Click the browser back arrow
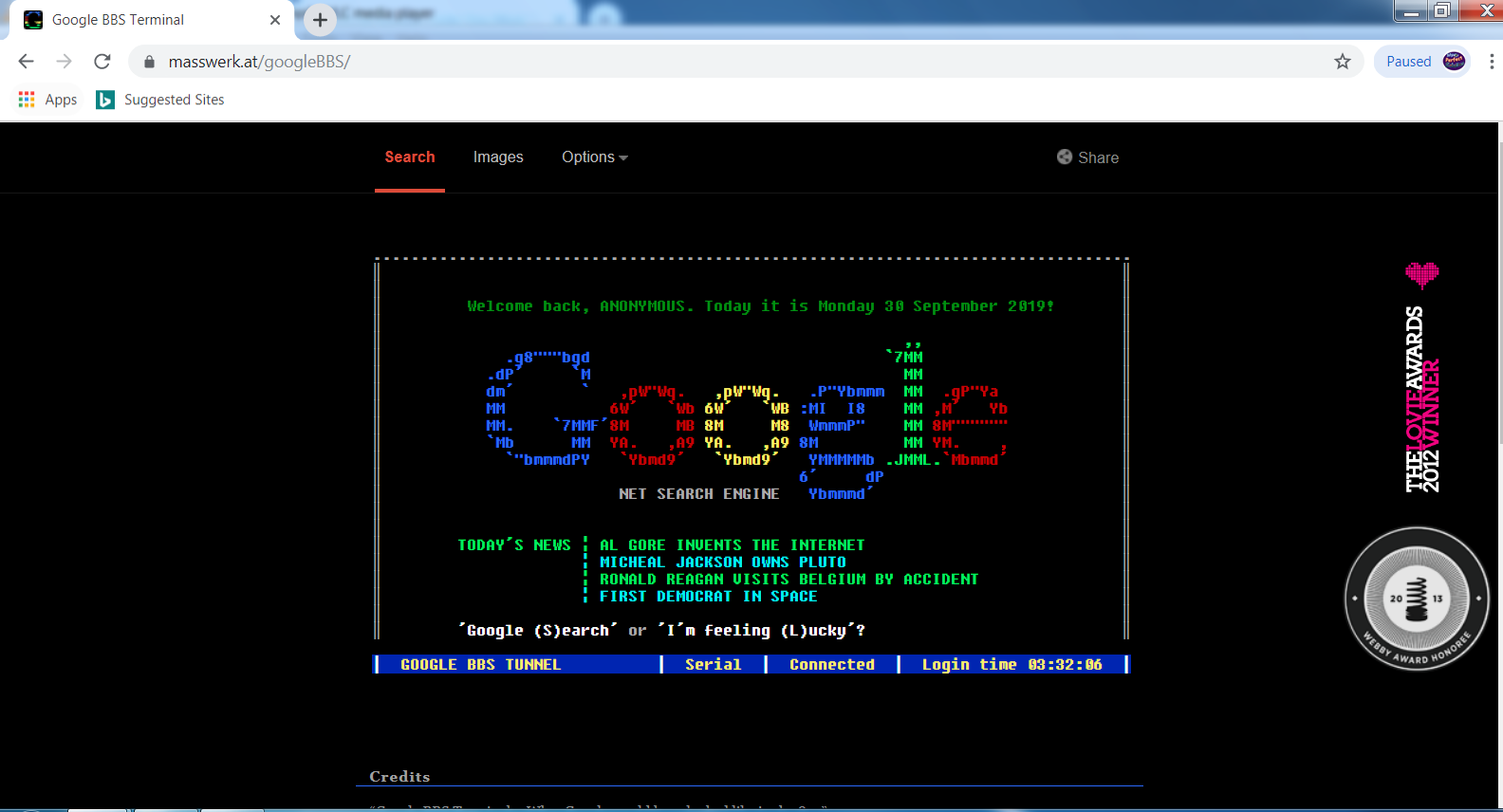This screenshot has height=812, width=1503. [26, 62]
